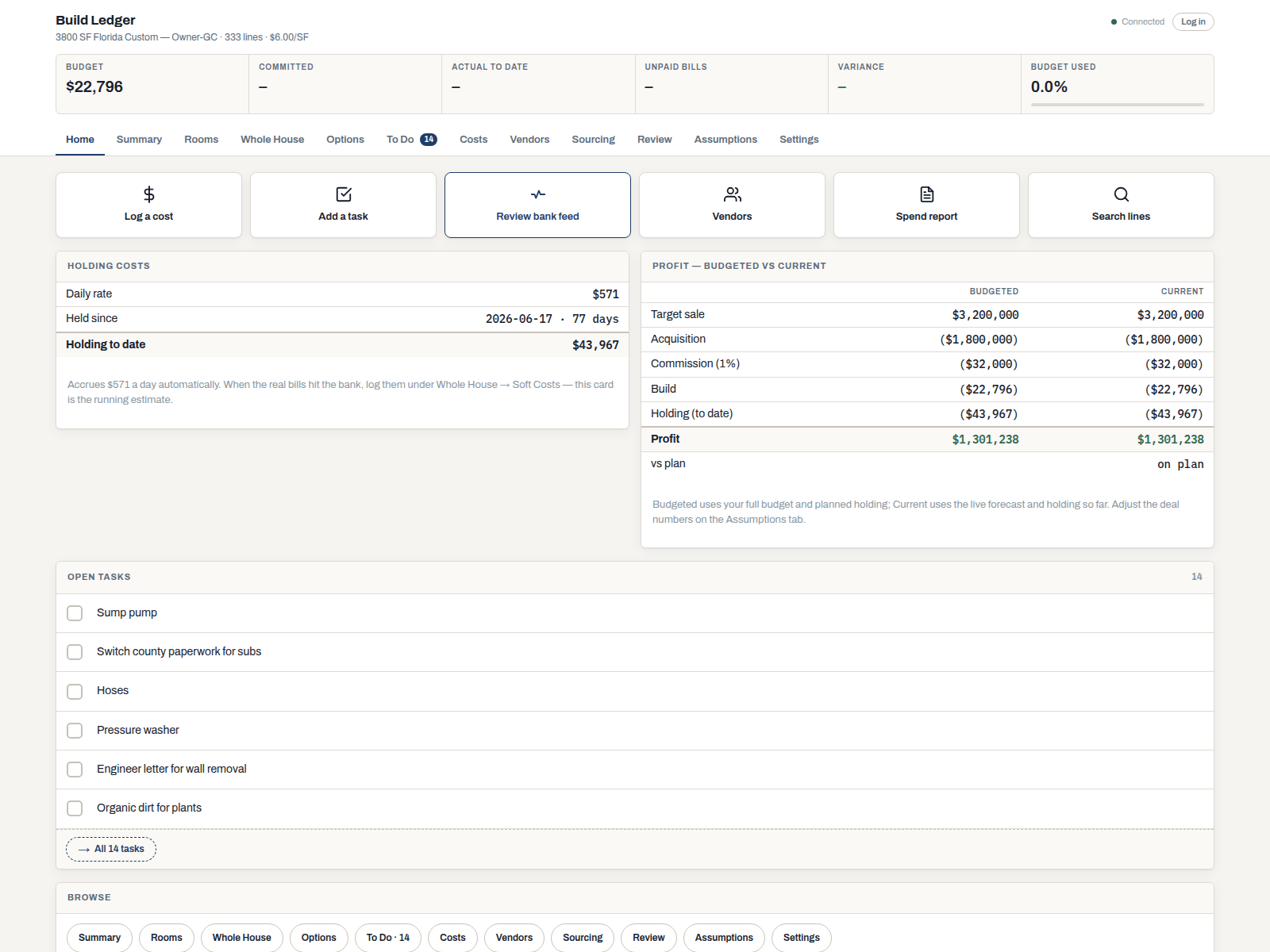The width and height of the screenshot is (1270, 952).
Task: Open the Options tab
Action: tap(345, 140)
